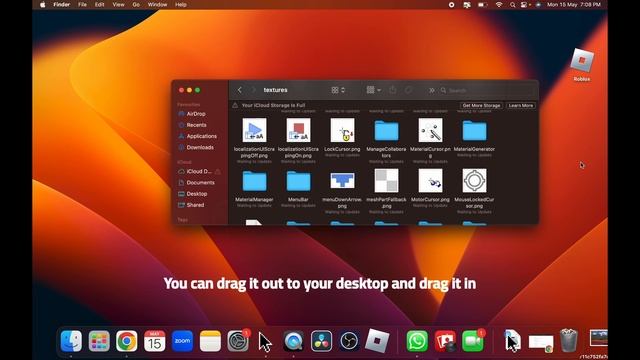Open Notes from the Dock
The width and height of the screenshot is (640, 360).
(x=210, y=341)
